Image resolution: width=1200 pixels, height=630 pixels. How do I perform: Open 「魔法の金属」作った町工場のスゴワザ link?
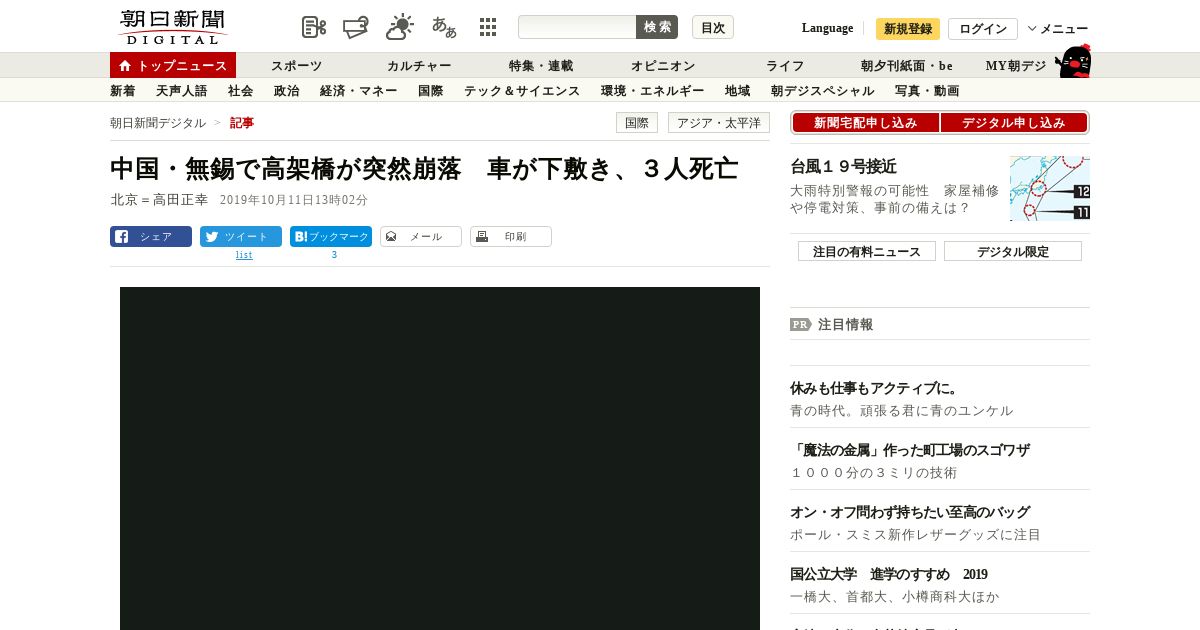pos(910,450)
